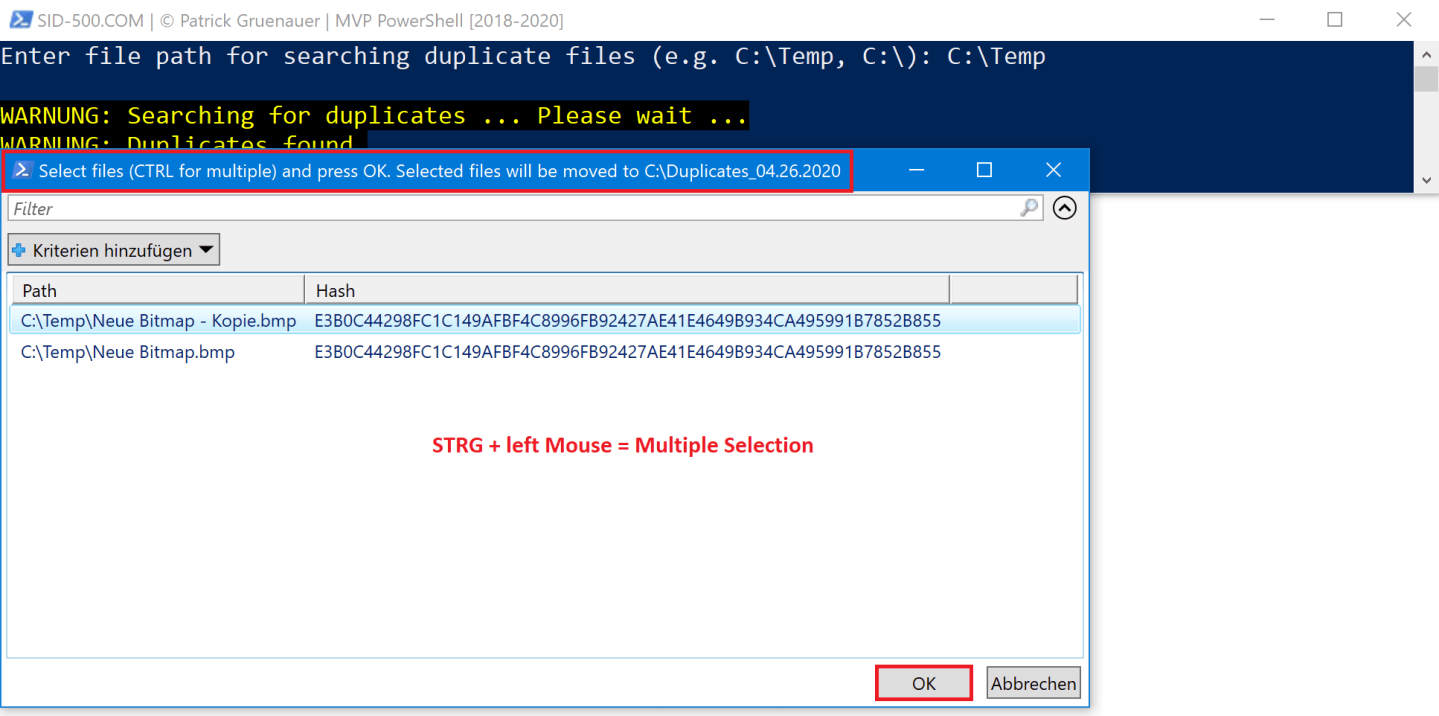This screenshot has width=1439, height=716.
Task: Minimize the file selection dialog
Action: click(916, 171)
